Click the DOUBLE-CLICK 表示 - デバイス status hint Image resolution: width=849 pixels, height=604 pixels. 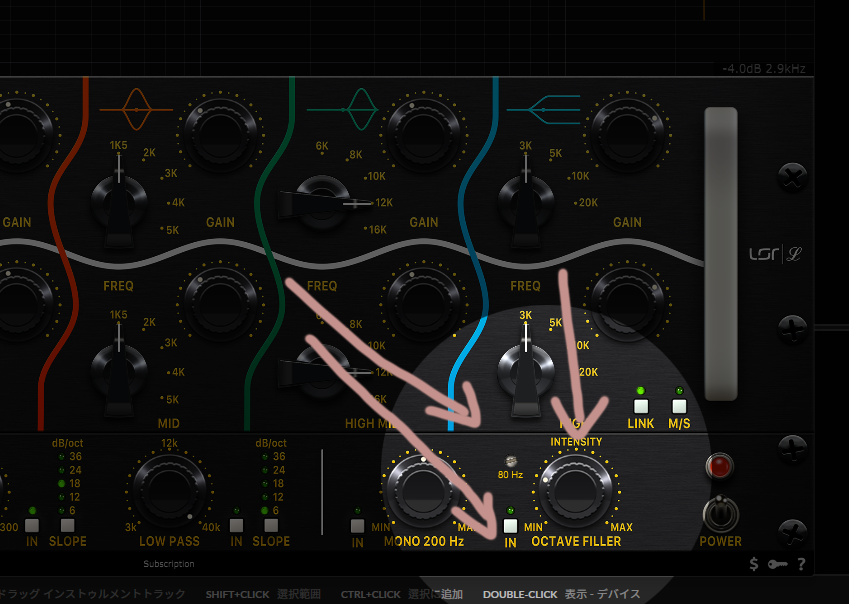pos(561,594)
